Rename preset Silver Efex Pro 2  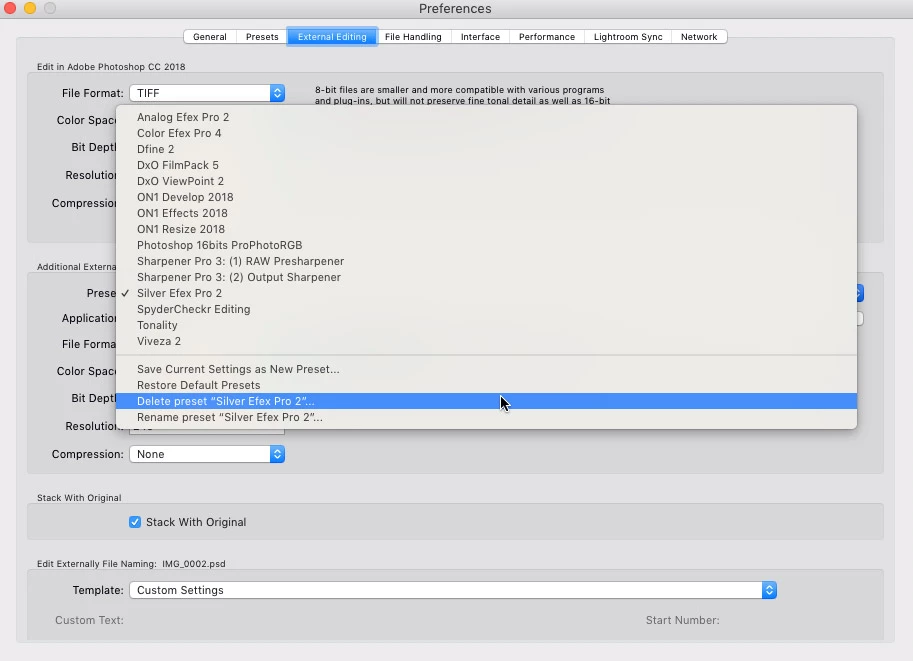(486, 417)
